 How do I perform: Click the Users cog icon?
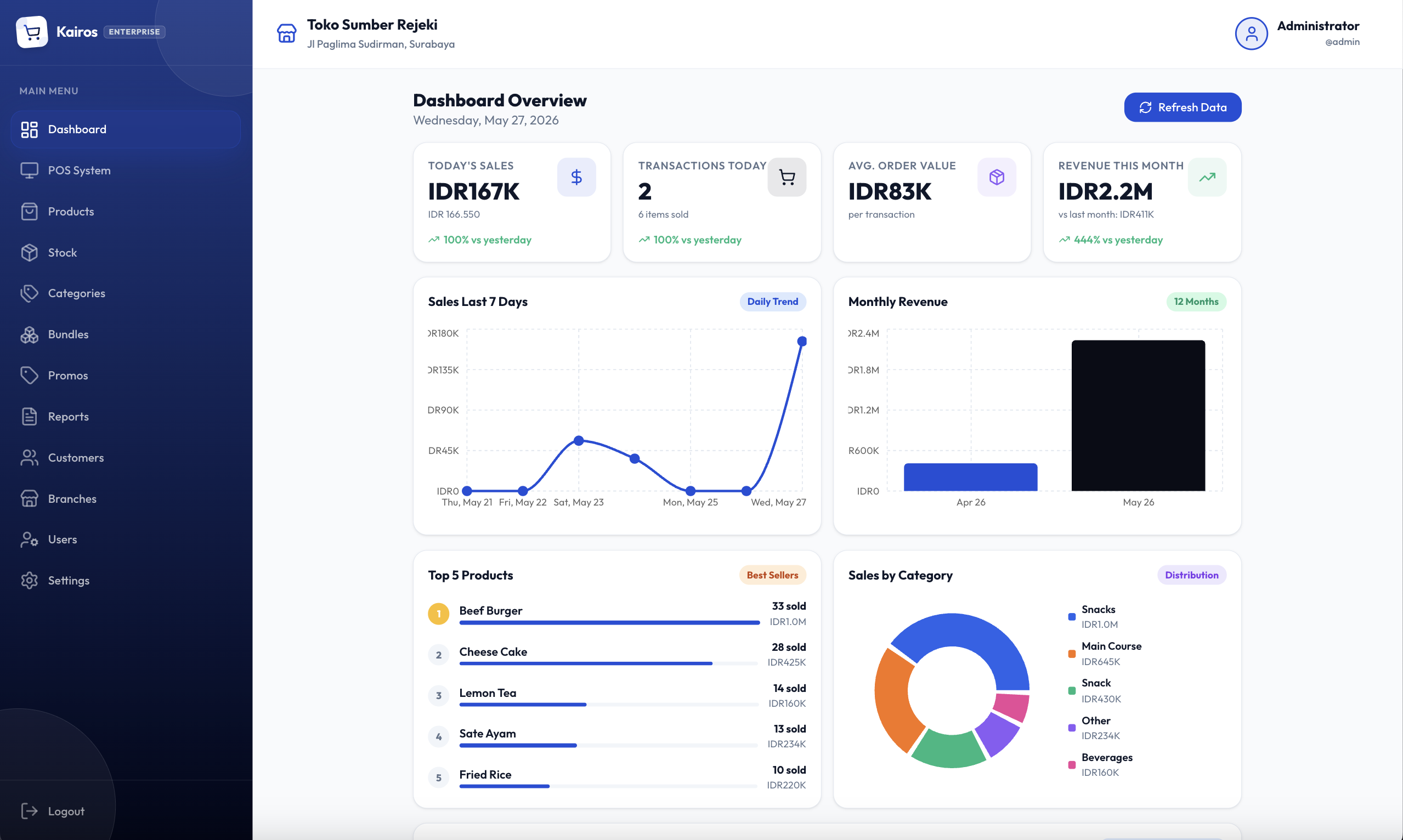point(30,540)
